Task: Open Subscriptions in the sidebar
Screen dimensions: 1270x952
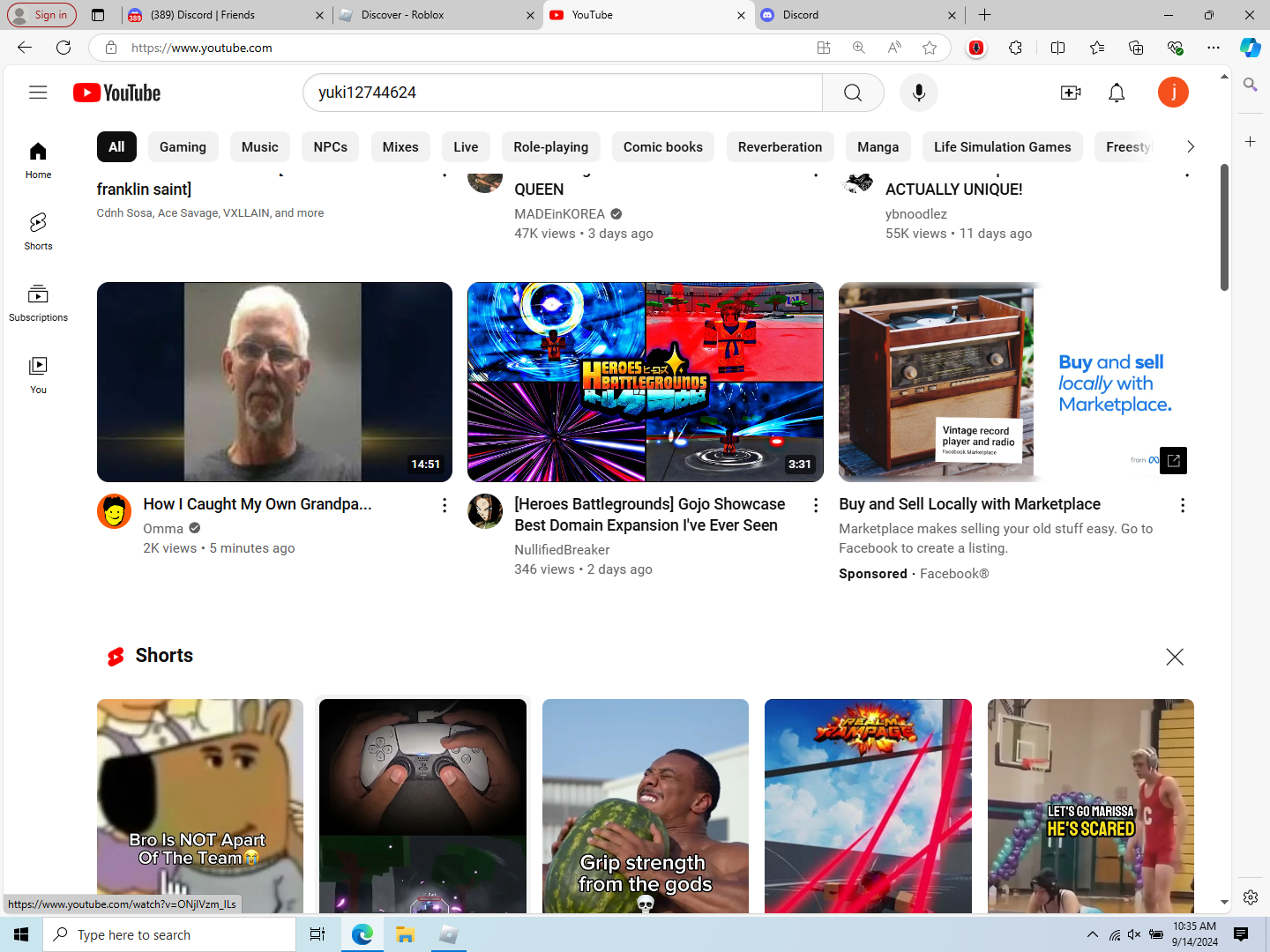Action: 38,303
